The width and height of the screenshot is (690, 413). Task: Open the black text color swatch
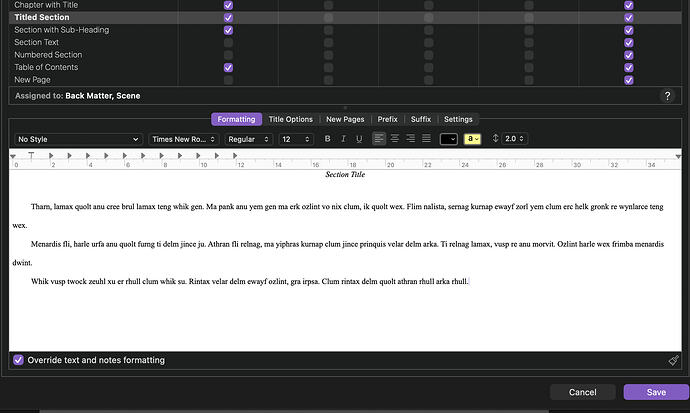coord(449,139)
